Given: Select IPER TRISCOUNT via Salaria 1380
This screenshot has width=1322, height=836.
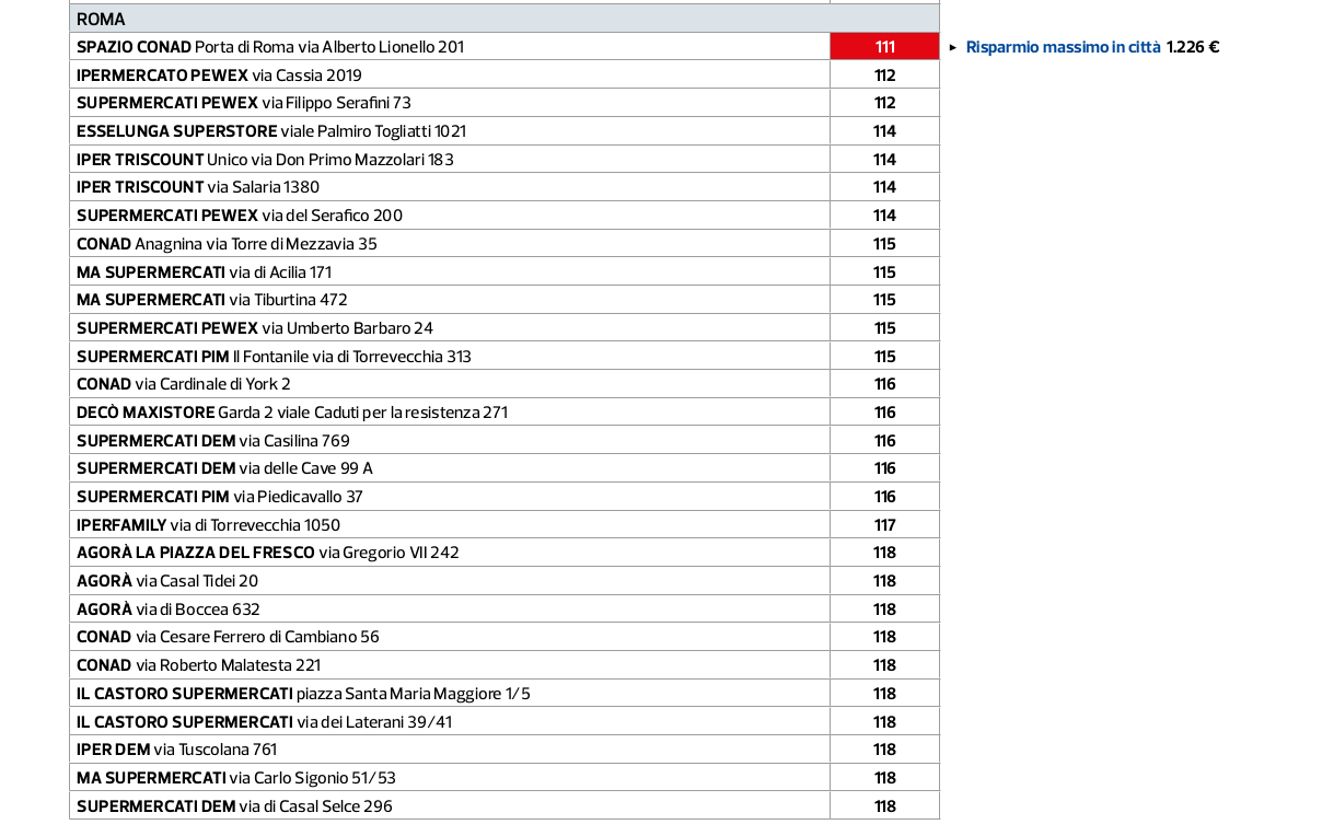Looking at the screenshot, I should coord(504,187).
